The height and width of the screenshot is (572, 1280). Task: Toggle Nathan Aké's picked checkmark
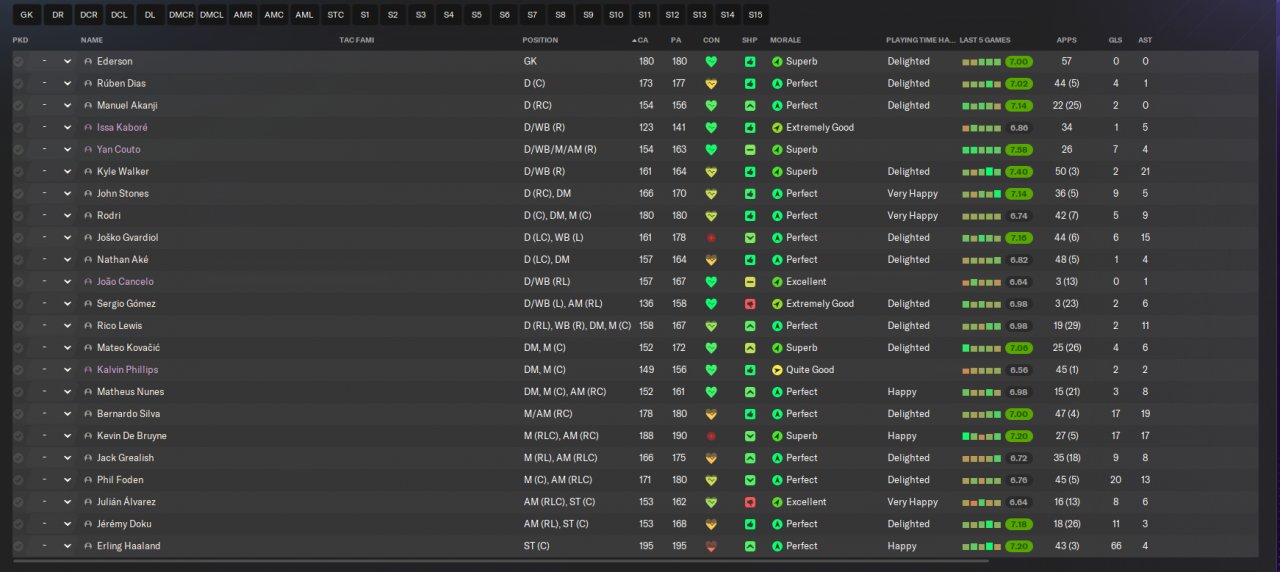(x=18, y=260)
